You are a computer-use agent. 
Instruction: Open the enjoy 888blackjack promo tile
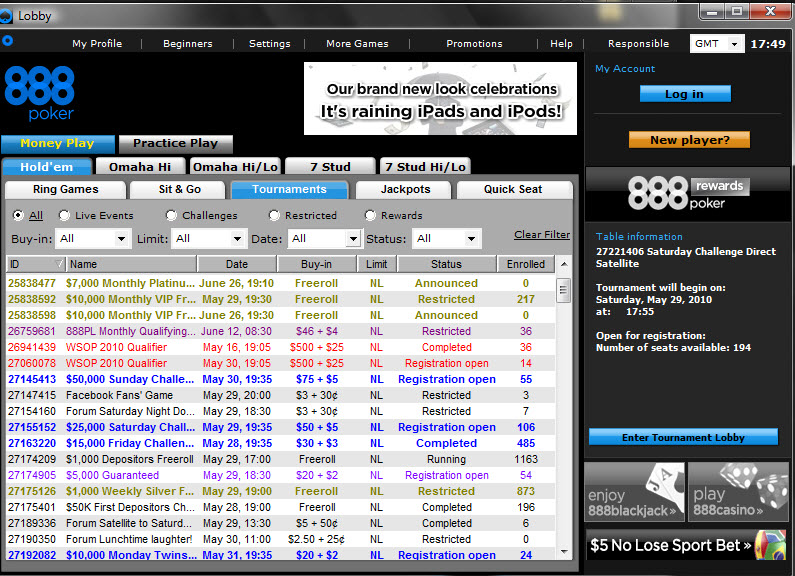click(x=634, y=491)
